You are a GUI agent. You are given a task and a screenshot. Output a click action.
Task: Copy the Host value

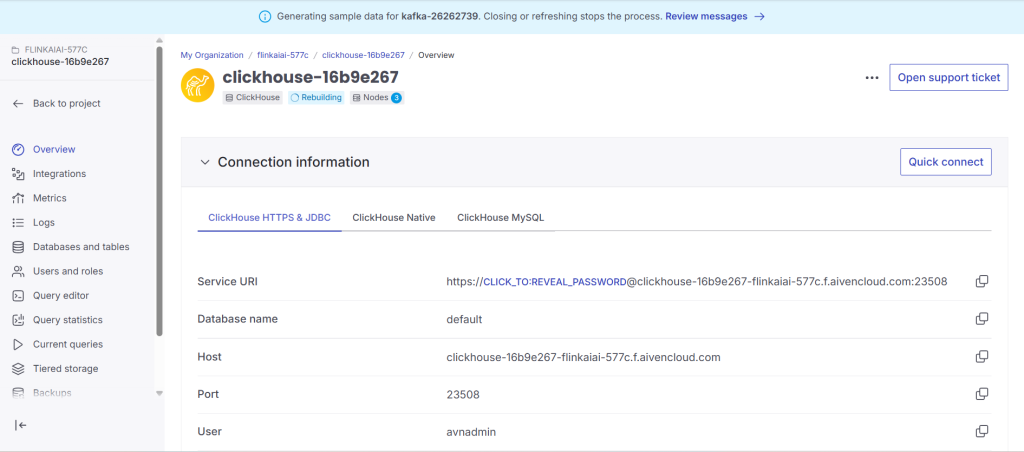click(981, 357)
